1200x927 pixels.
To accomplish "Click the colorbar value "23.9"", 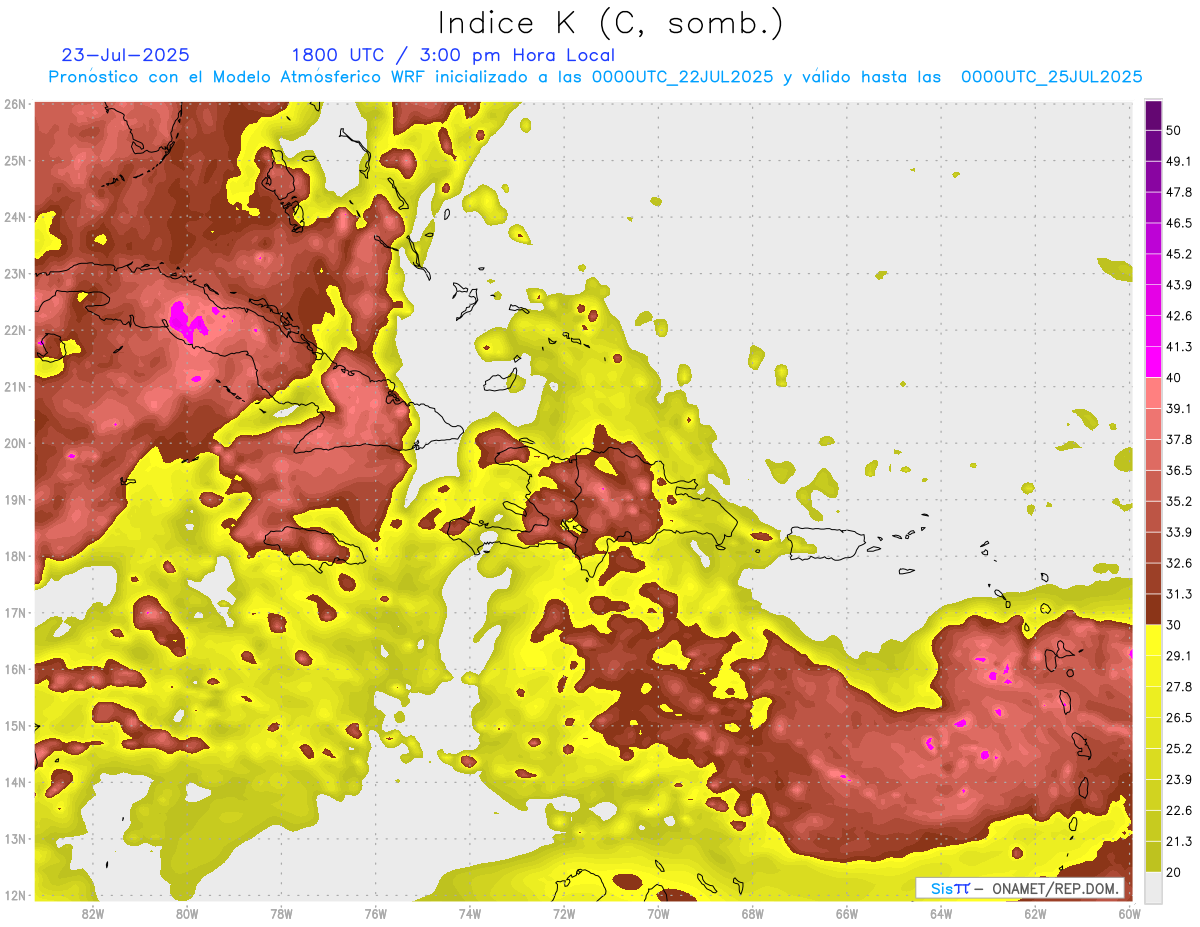I will tap(1178, 779).
